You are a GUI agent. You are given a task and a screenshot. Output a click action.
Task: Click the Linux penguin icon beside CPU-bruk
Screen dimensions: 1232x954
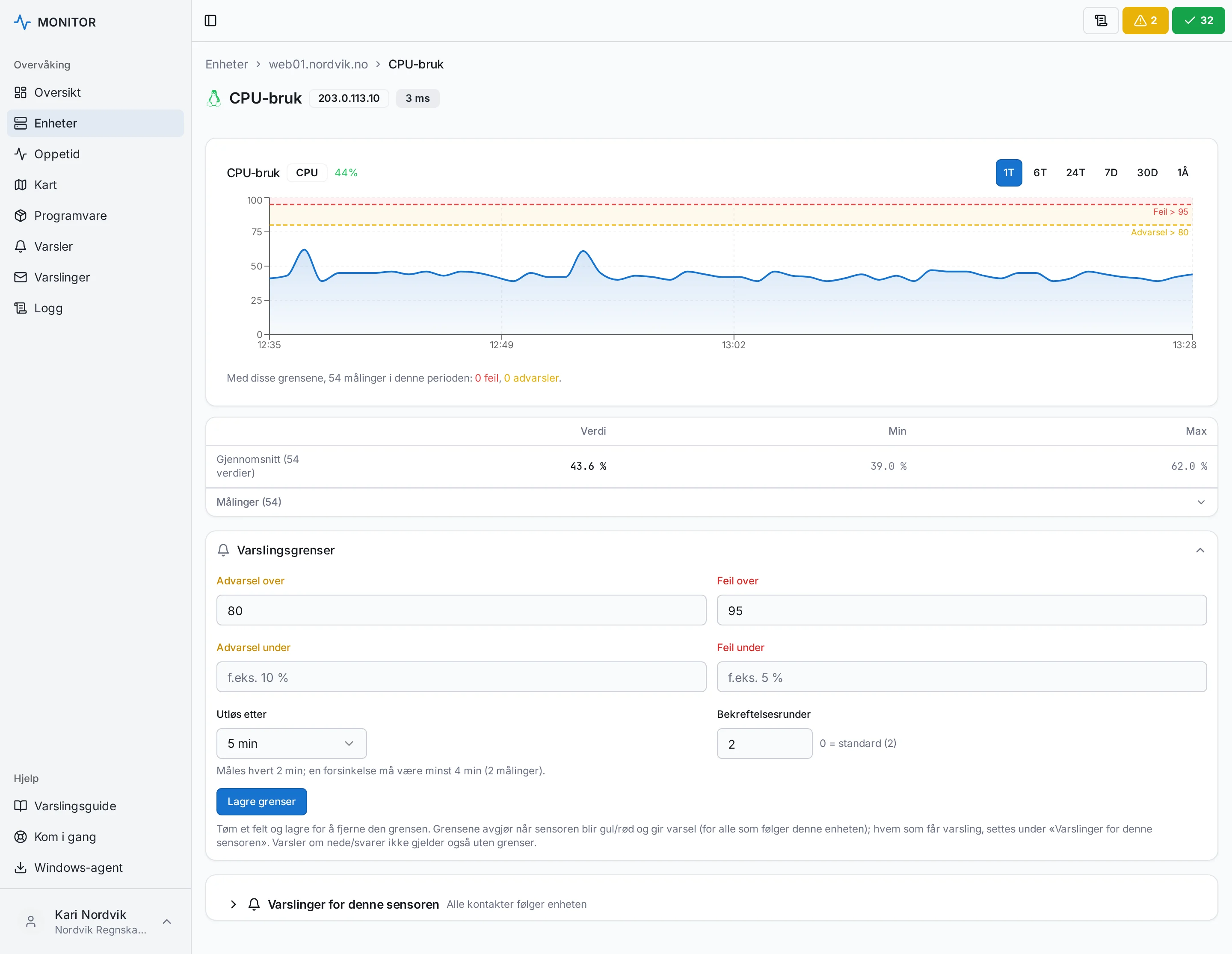click(214, 98)
